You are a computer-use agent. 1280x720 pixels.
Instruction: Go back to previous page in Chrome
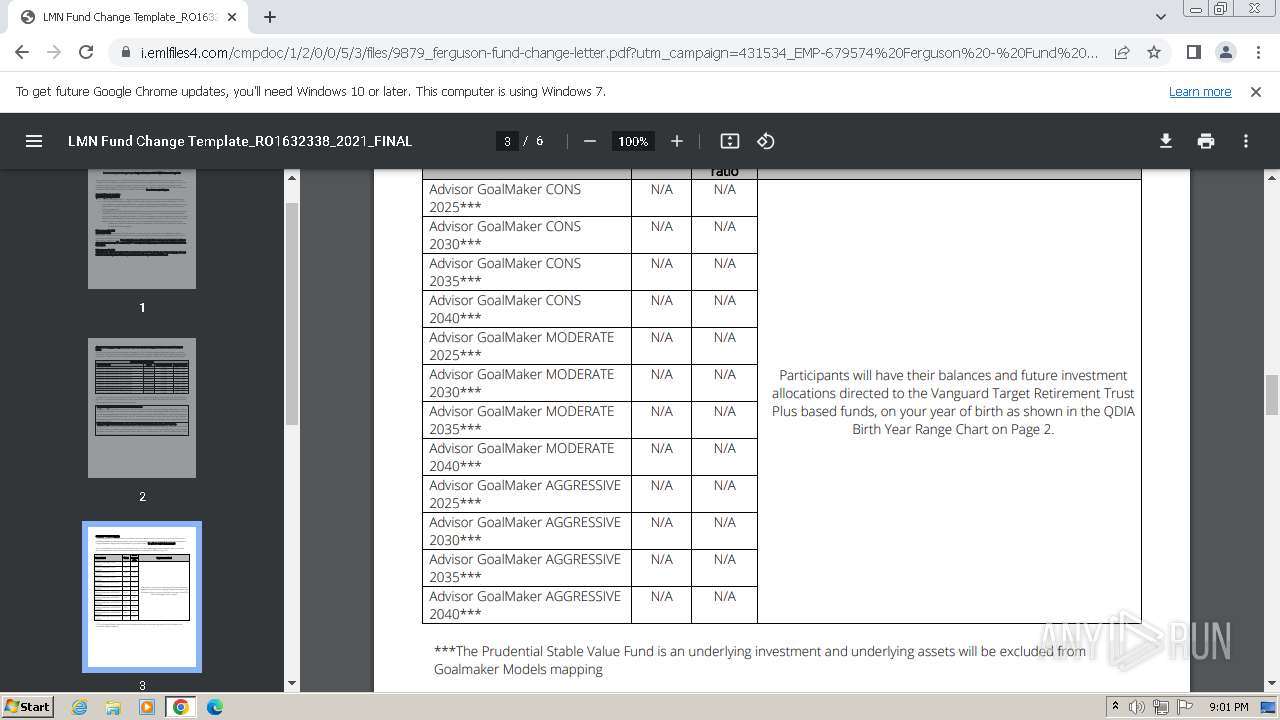click(22, 52)
